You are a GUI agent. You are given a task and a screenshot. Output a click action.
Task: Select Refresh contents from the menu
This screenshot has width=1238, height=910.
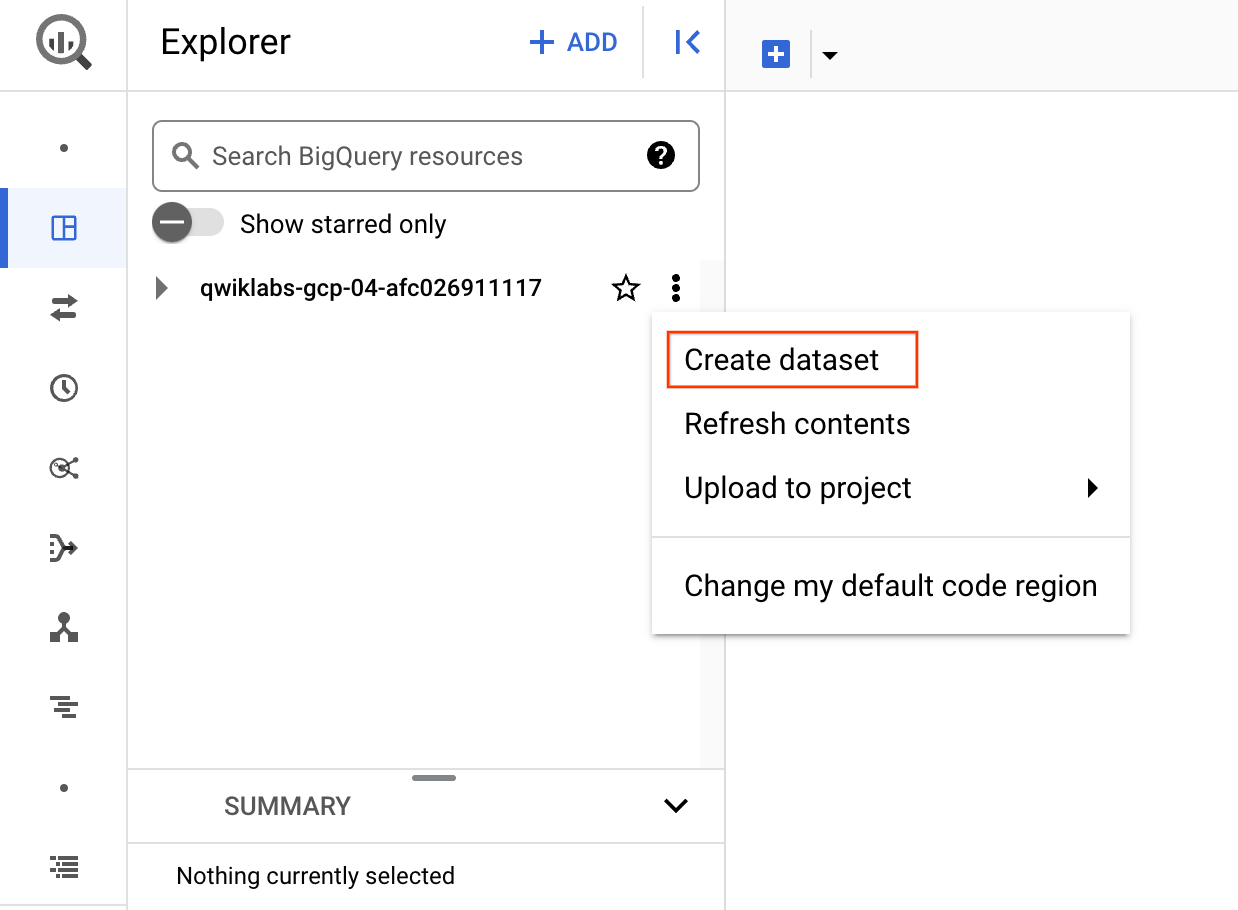coord(797,423)
